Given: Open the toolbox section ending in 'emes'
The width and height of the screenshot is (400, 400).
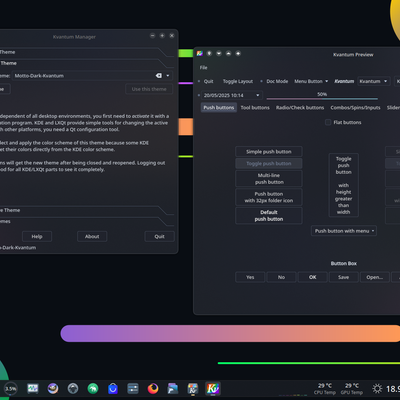Looking at the screenshot, I should point(87,222).
